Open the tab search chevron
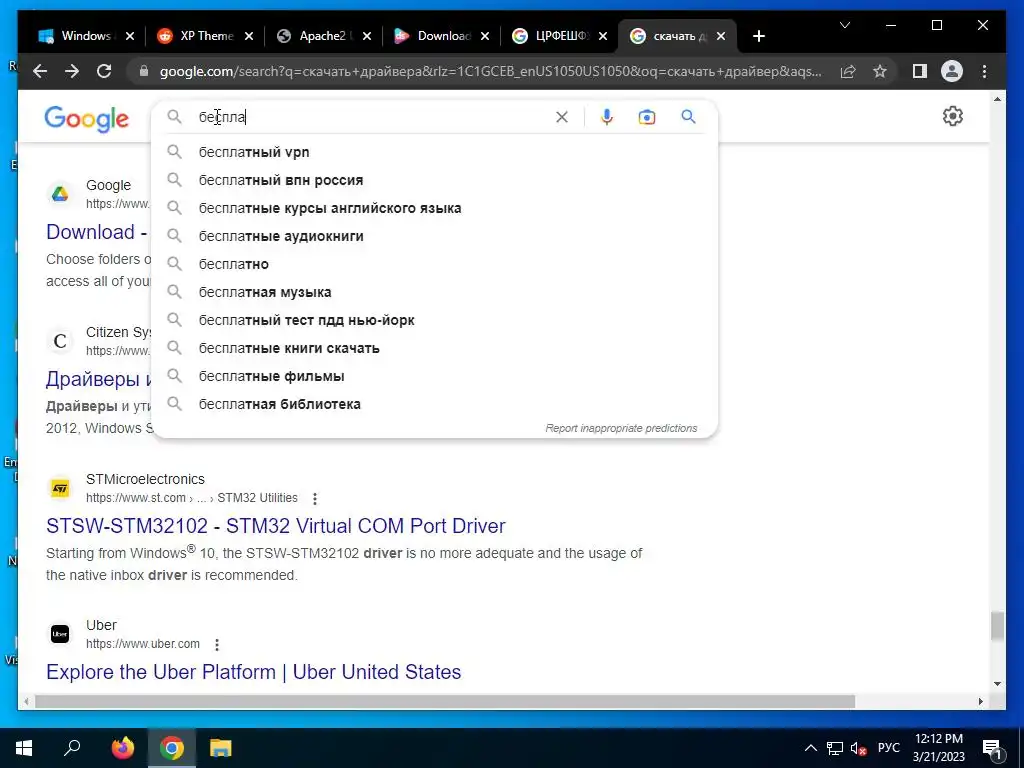The image size is (1024, 768). (x=845, y=25)
